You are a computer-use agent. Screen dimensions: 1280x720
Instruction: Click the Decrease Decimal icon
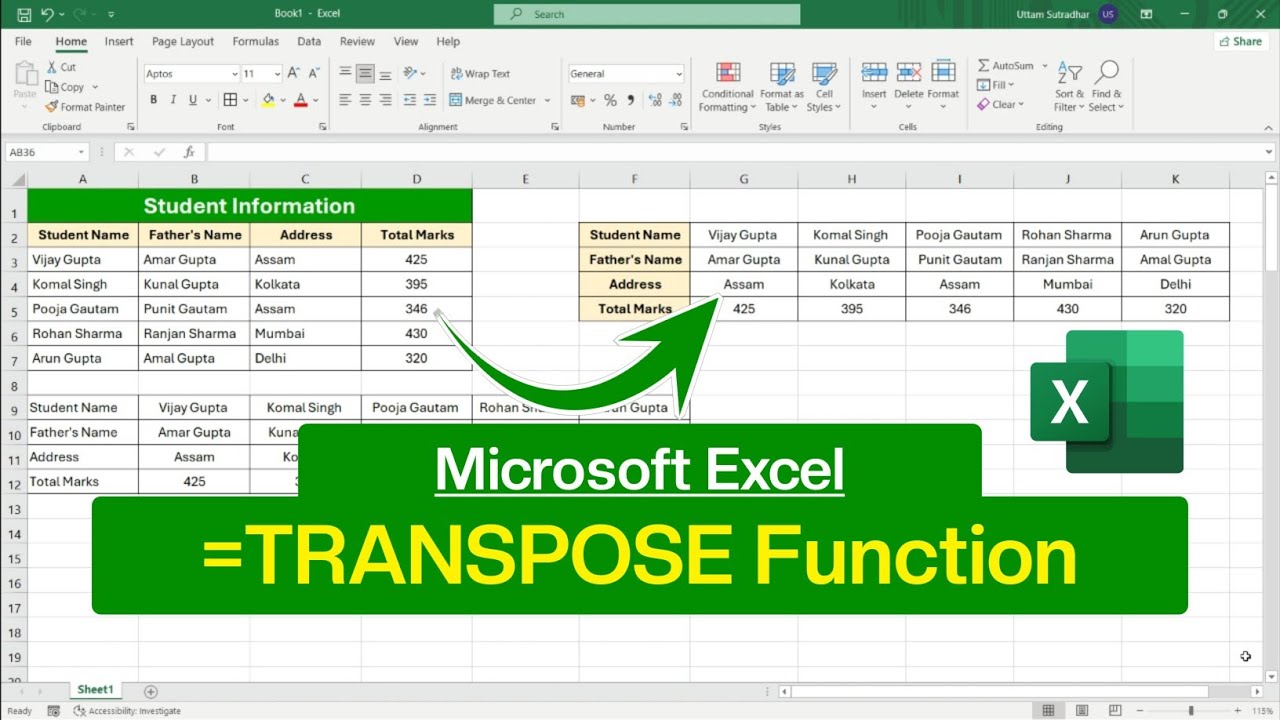tap(677, 100)
